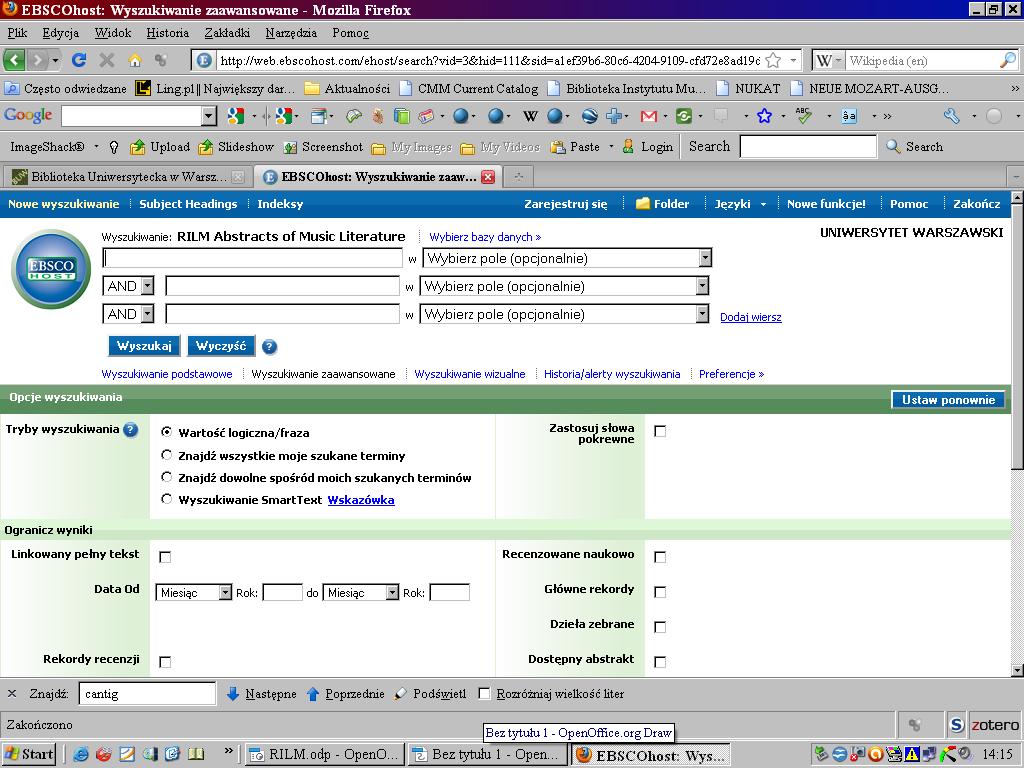Screen dimensions: 1024x768
Task: Check Dzieła zebrane checkbox
Action: (x=660, y=627)
